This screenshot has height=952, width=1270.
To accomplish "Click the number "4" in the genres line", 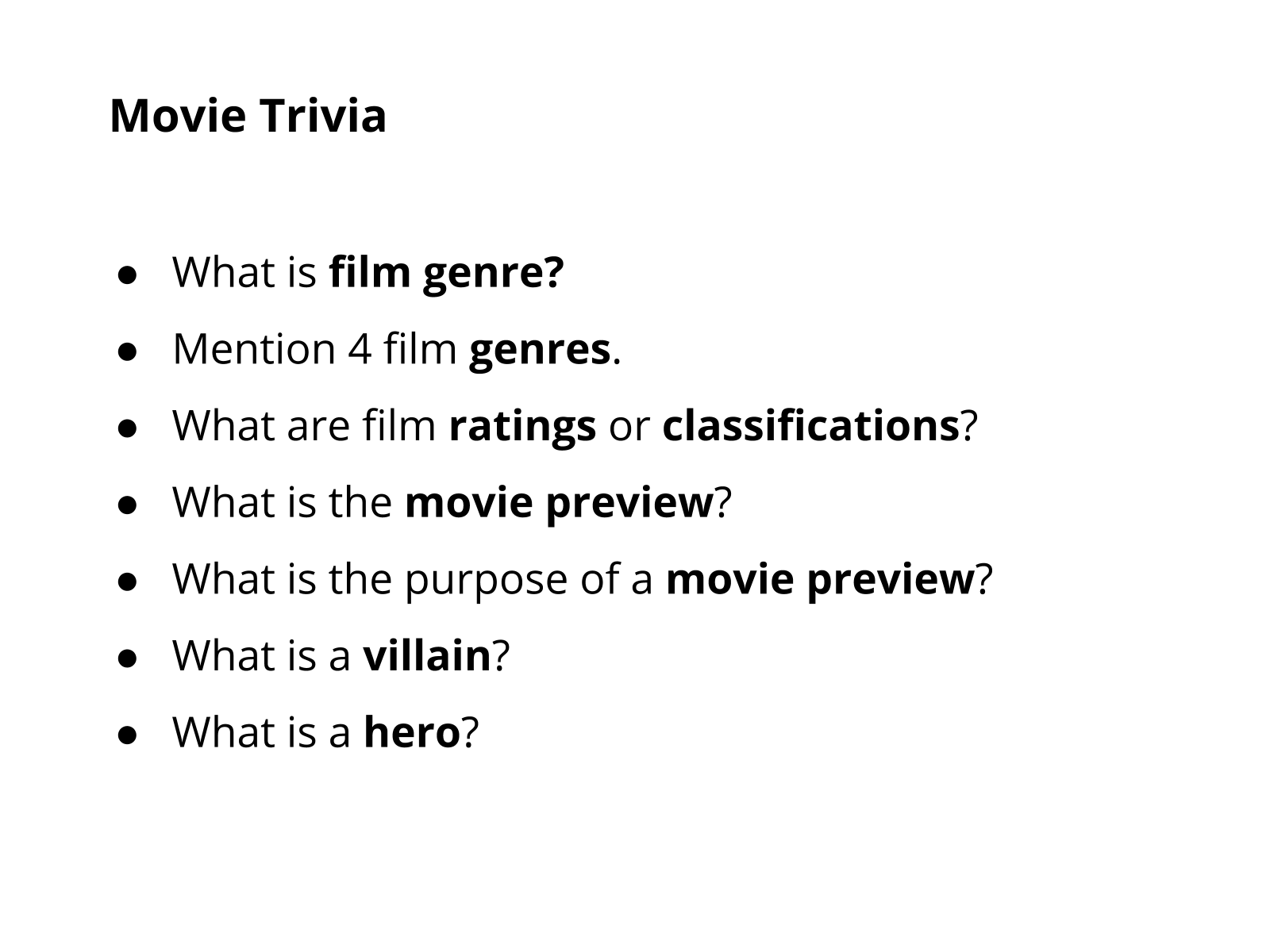I will (360, 349).
